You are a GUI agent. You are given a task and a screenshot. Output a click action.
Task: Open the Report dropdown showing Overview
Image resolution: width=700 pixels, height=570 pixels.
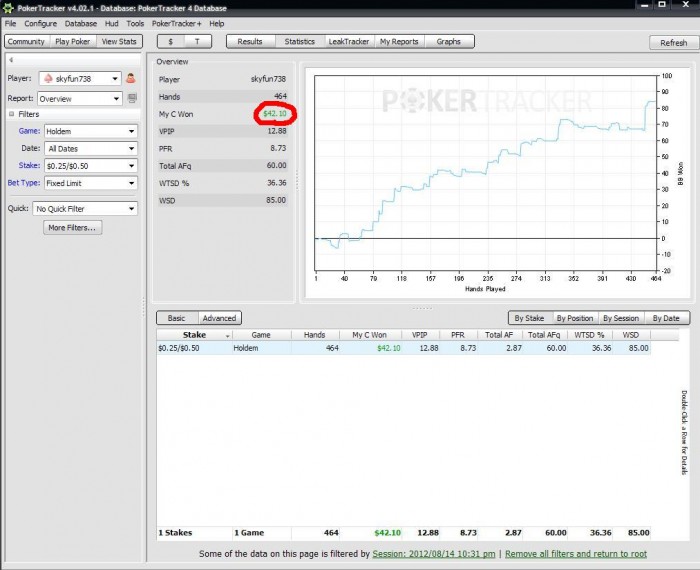[x=80, y=99]
